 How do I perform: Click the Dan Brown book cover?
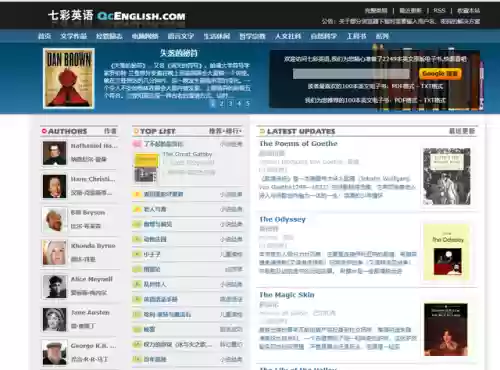(69, 78)
